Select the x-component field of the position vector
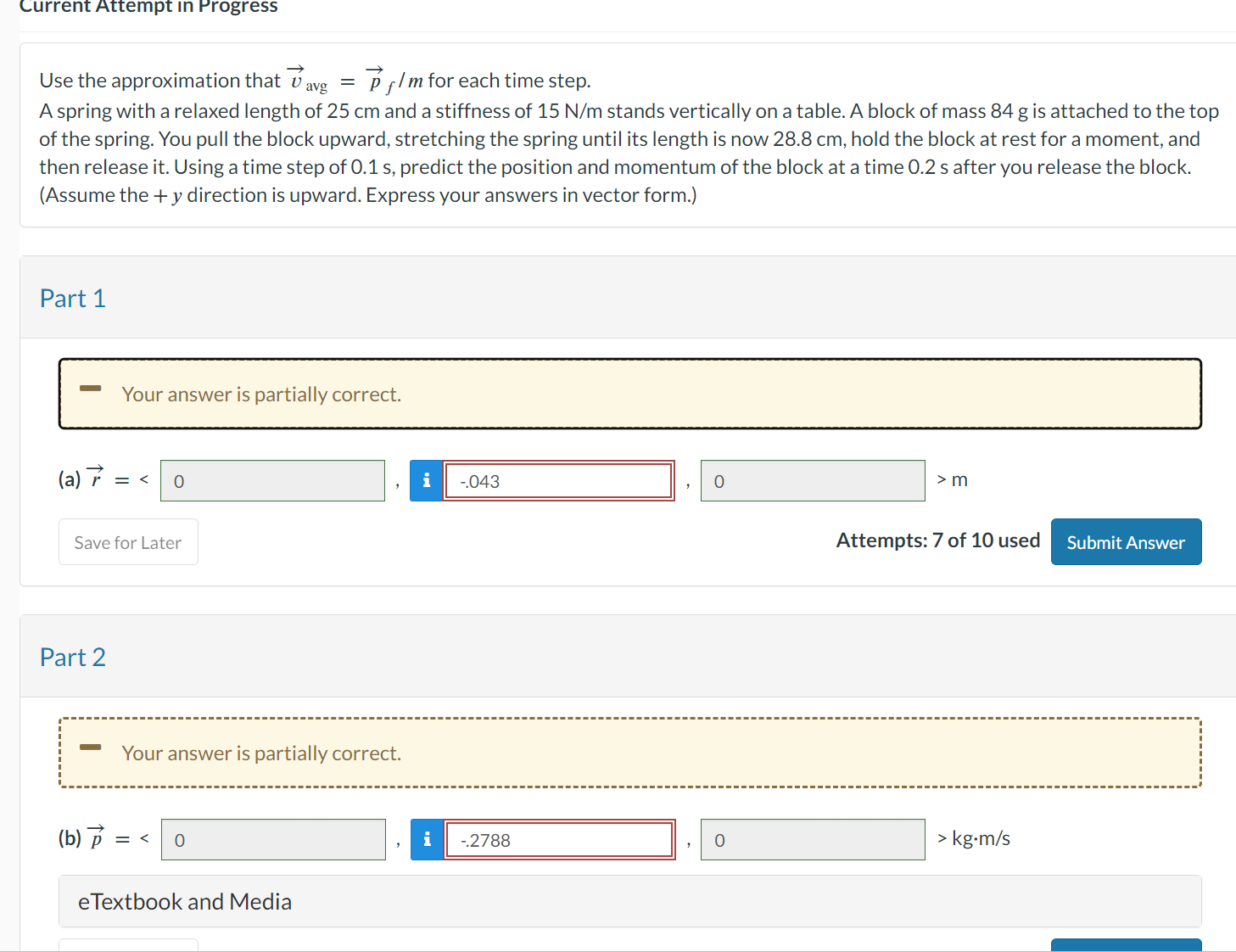Image resolution: width=1236 pixels, height=952 pixels. 272,480
